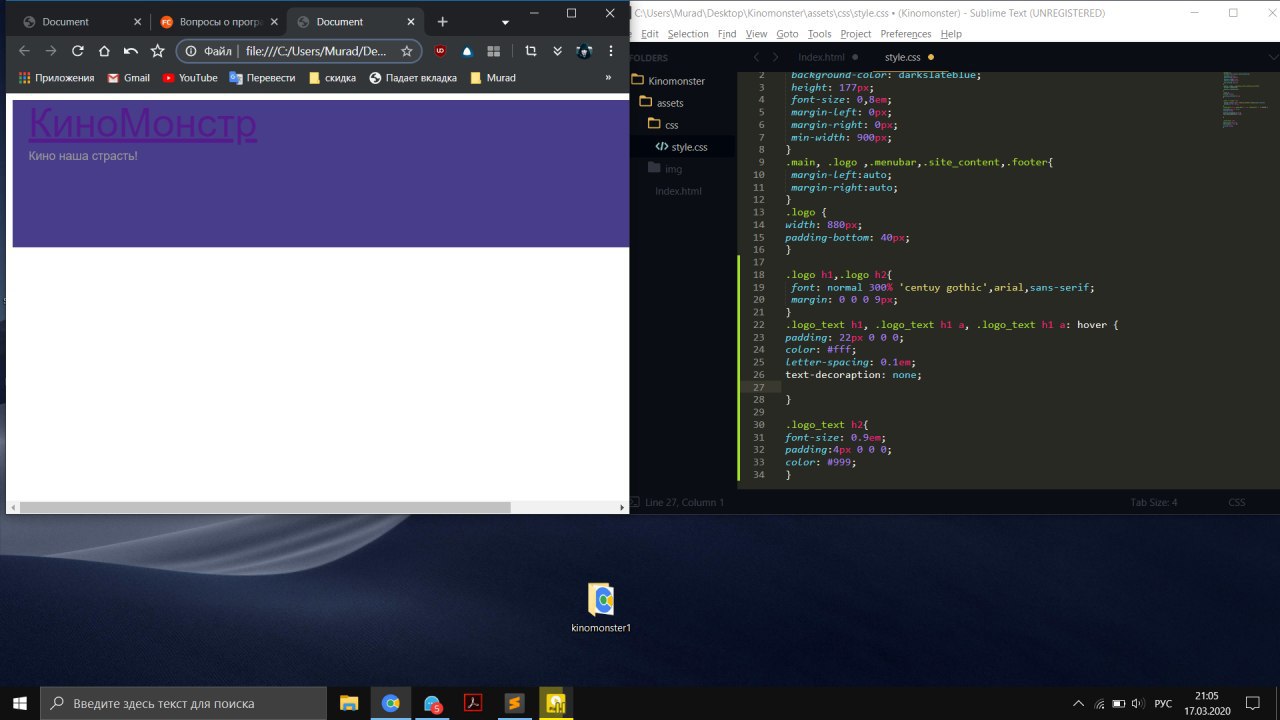Open the YouTube bookmark
This screenshot has width=1280, height=720.
[x=189, y=78]
